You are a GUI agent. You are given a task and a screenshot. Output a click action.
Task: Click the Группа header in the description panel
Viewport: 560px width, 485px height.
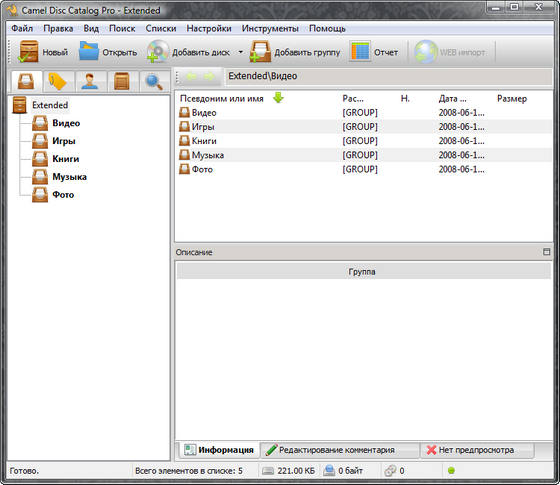(364, 271)
